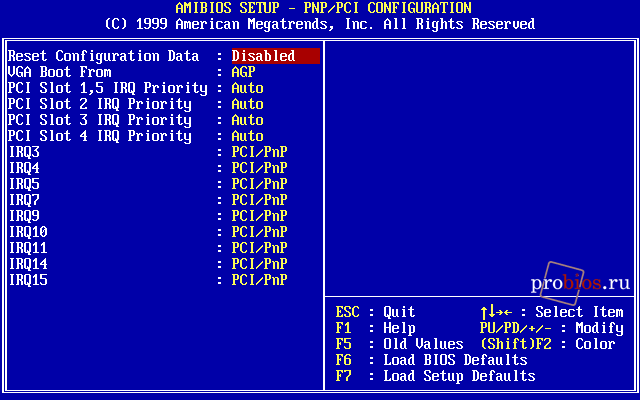The height and width of the screenshot is (400, 640).
Task: Click the PCI Slot 4 IRQ Priority label
Action: 100,136
